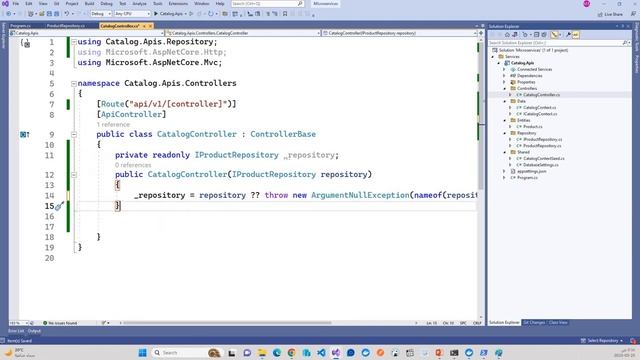640x360 pixels.
Task: Open the Error List tab
Action: click(x=16, y=331)
